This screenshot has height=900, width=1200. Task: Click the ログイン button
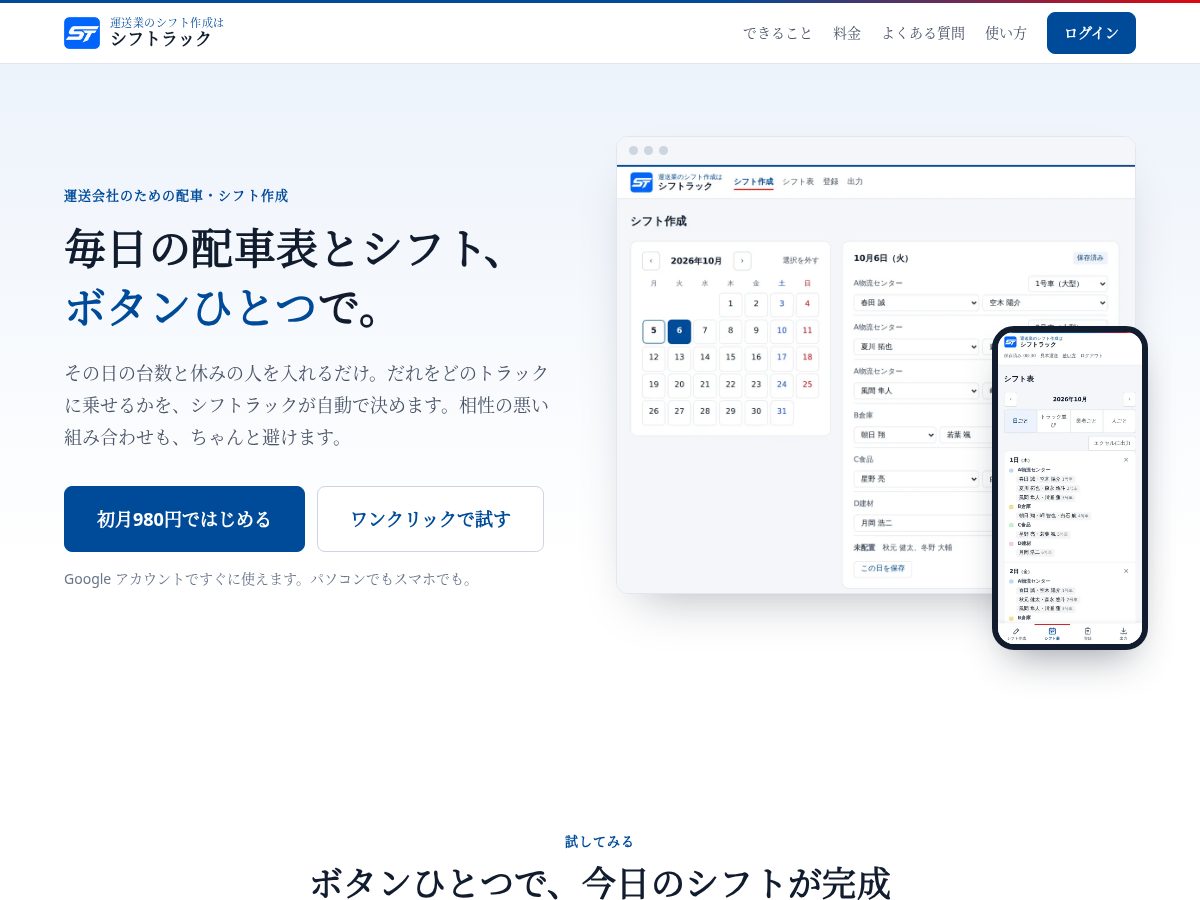[1091, 33]
